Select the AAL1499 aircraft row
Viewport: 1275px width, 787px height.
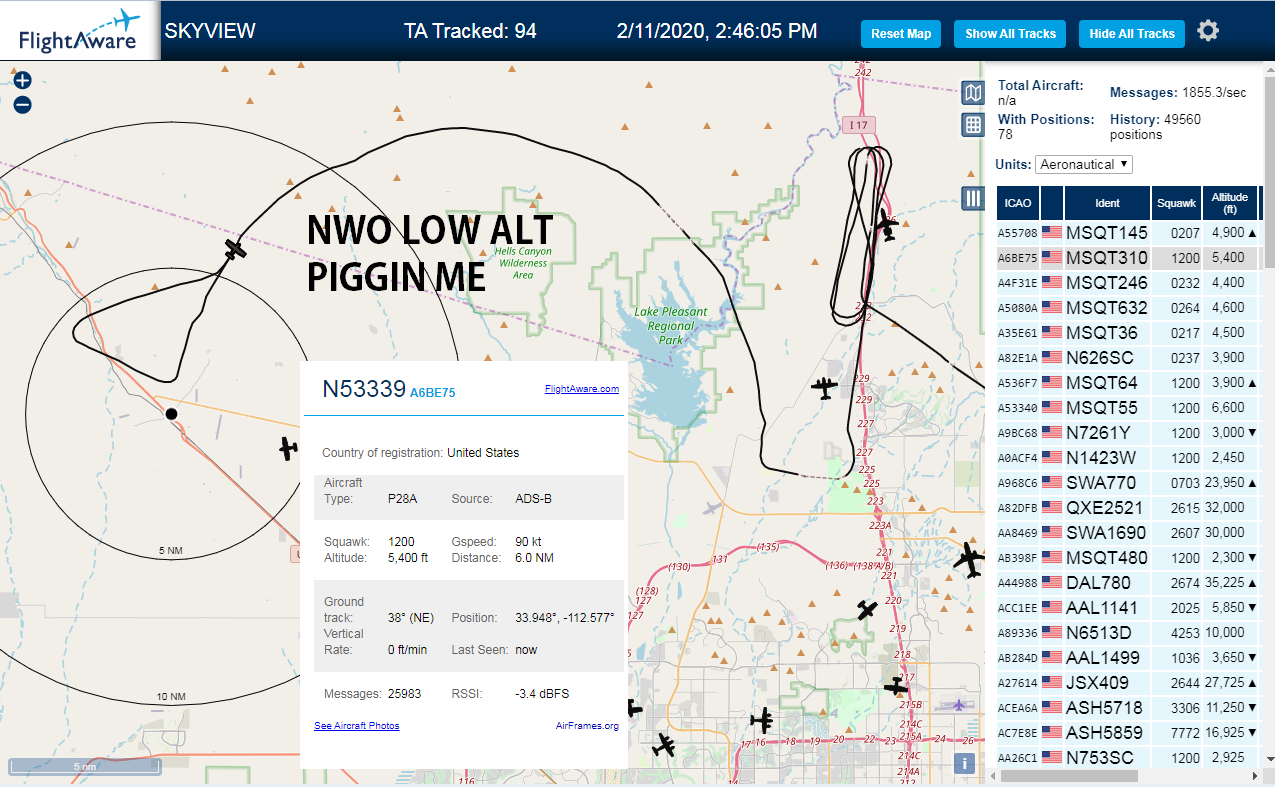click(x=1128, y=658)
